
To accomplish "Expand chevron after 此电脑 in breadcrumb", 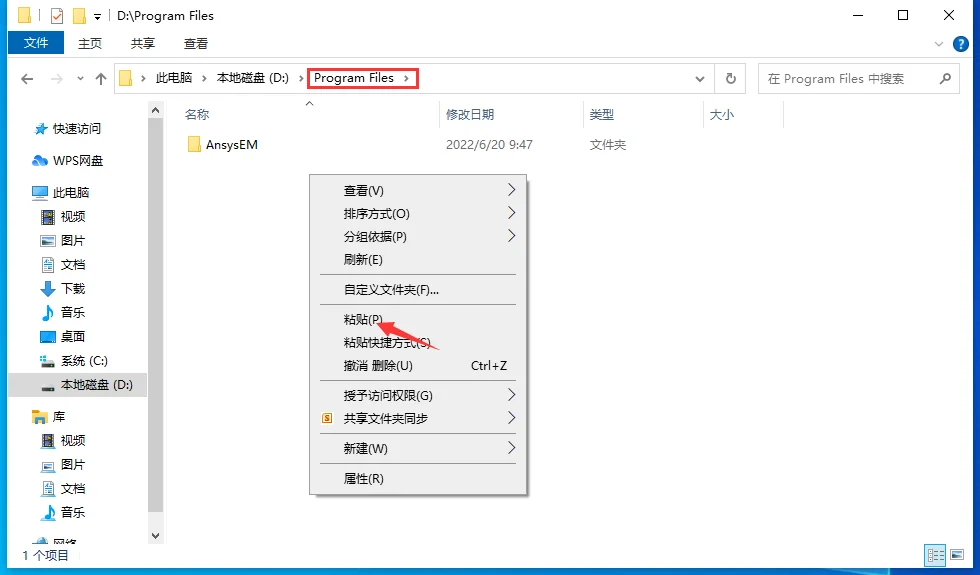I will coord(204,78).
